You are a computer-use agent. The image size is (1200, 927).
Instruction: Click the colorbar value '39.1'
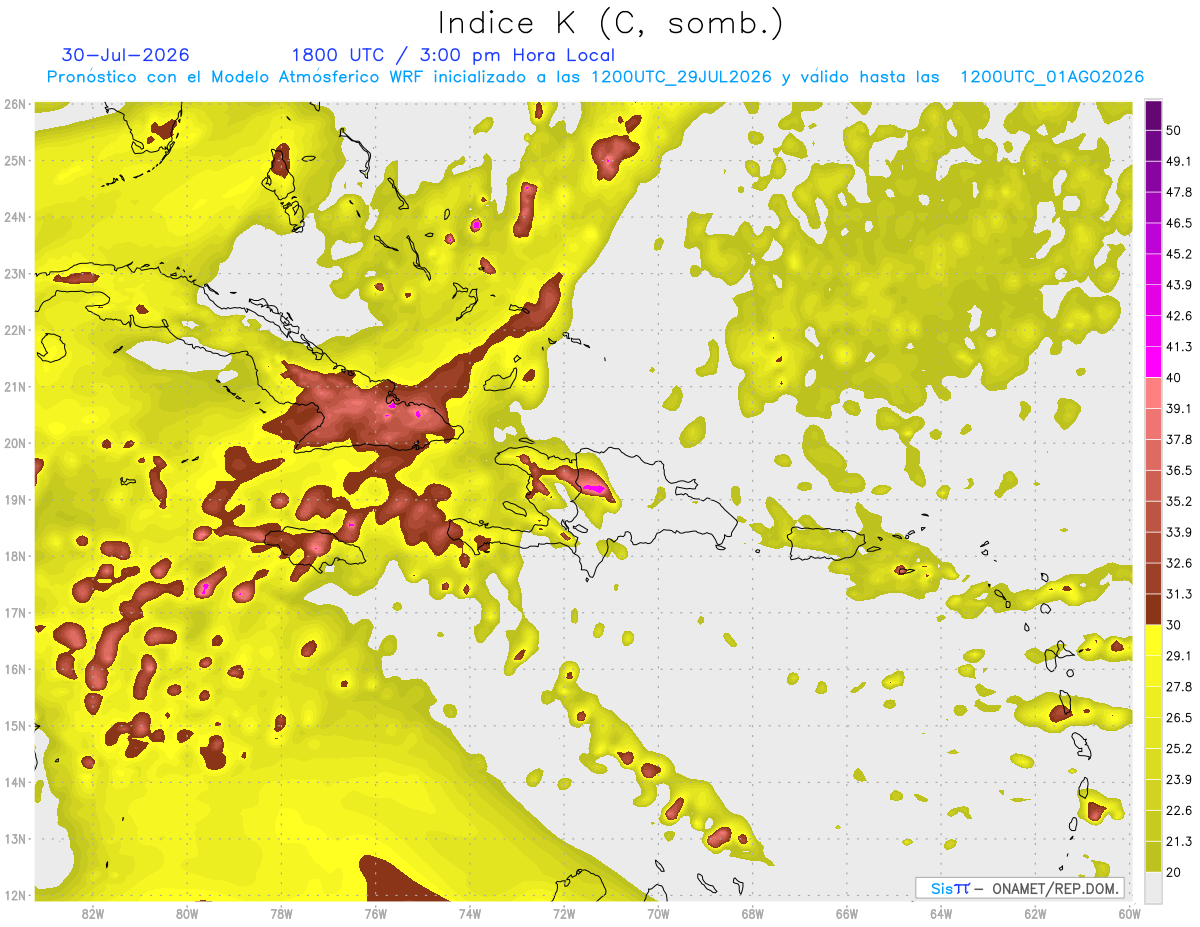tap(1178, 408)
